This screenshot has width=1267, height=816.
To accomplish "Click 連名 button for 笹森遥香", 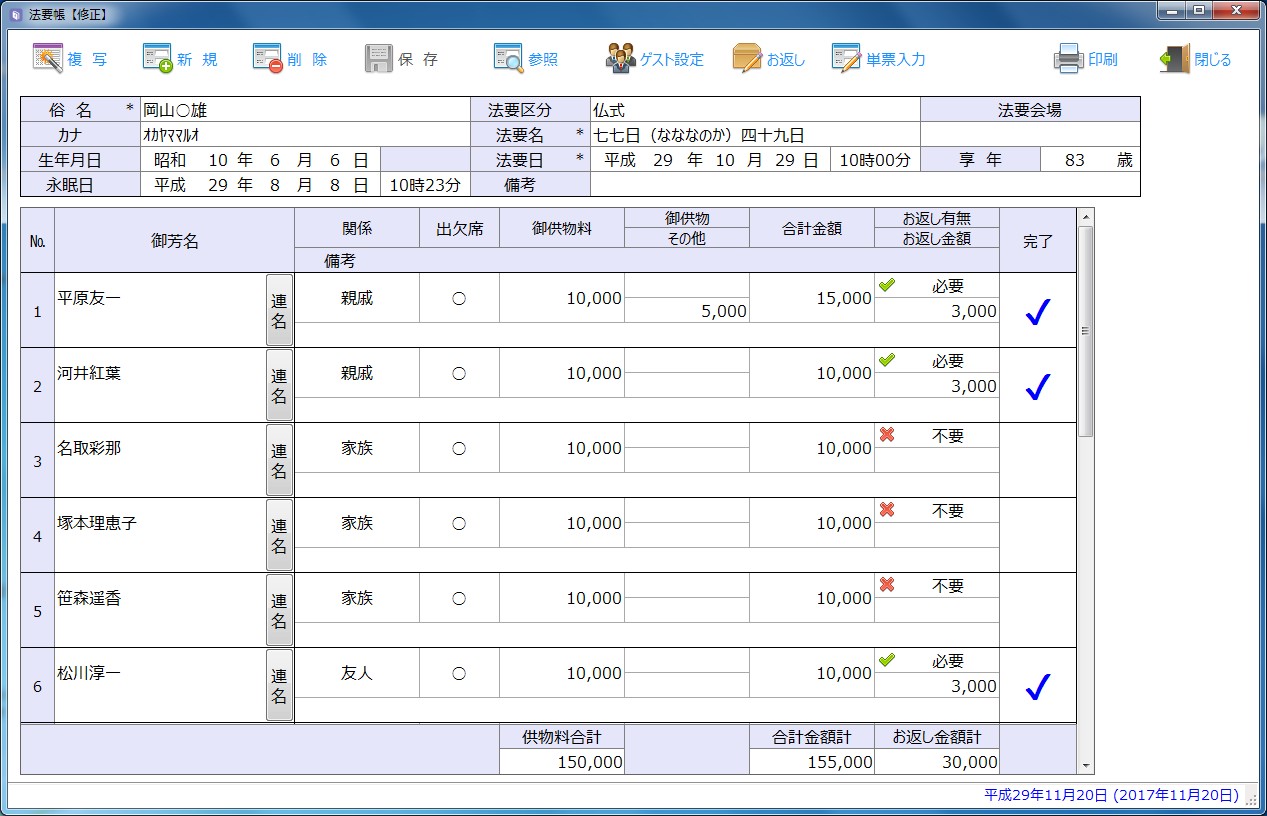I will point(279,610).
